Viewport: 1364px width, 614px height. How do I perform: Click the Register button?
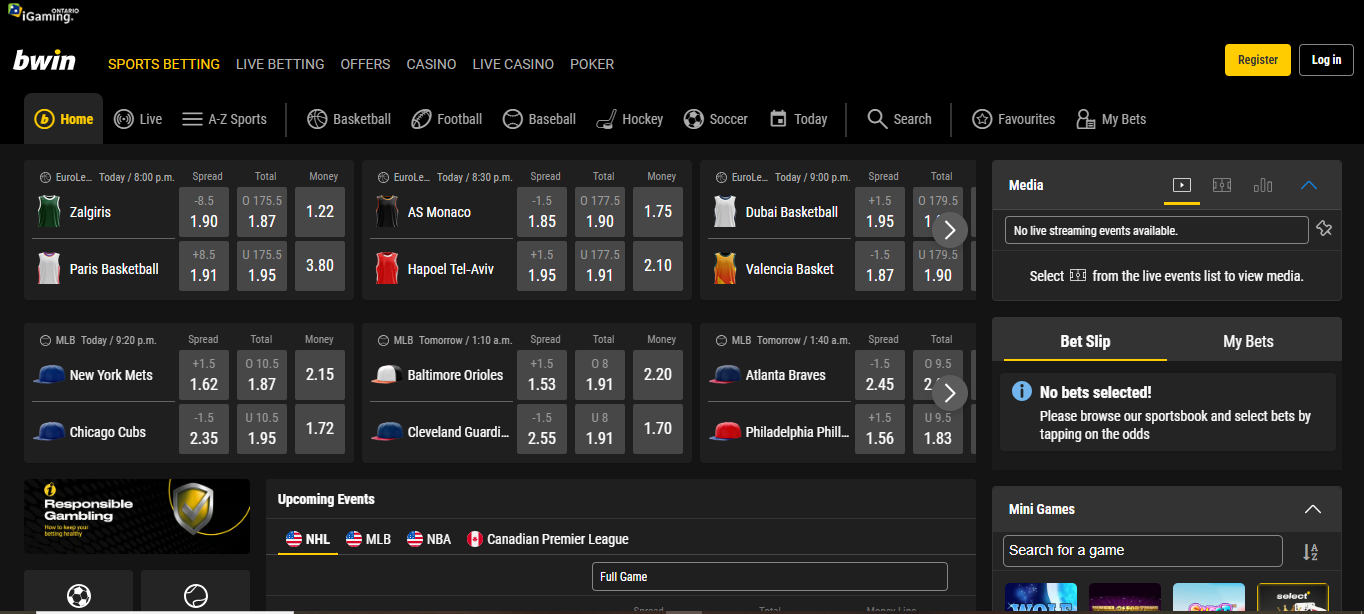1258,60
